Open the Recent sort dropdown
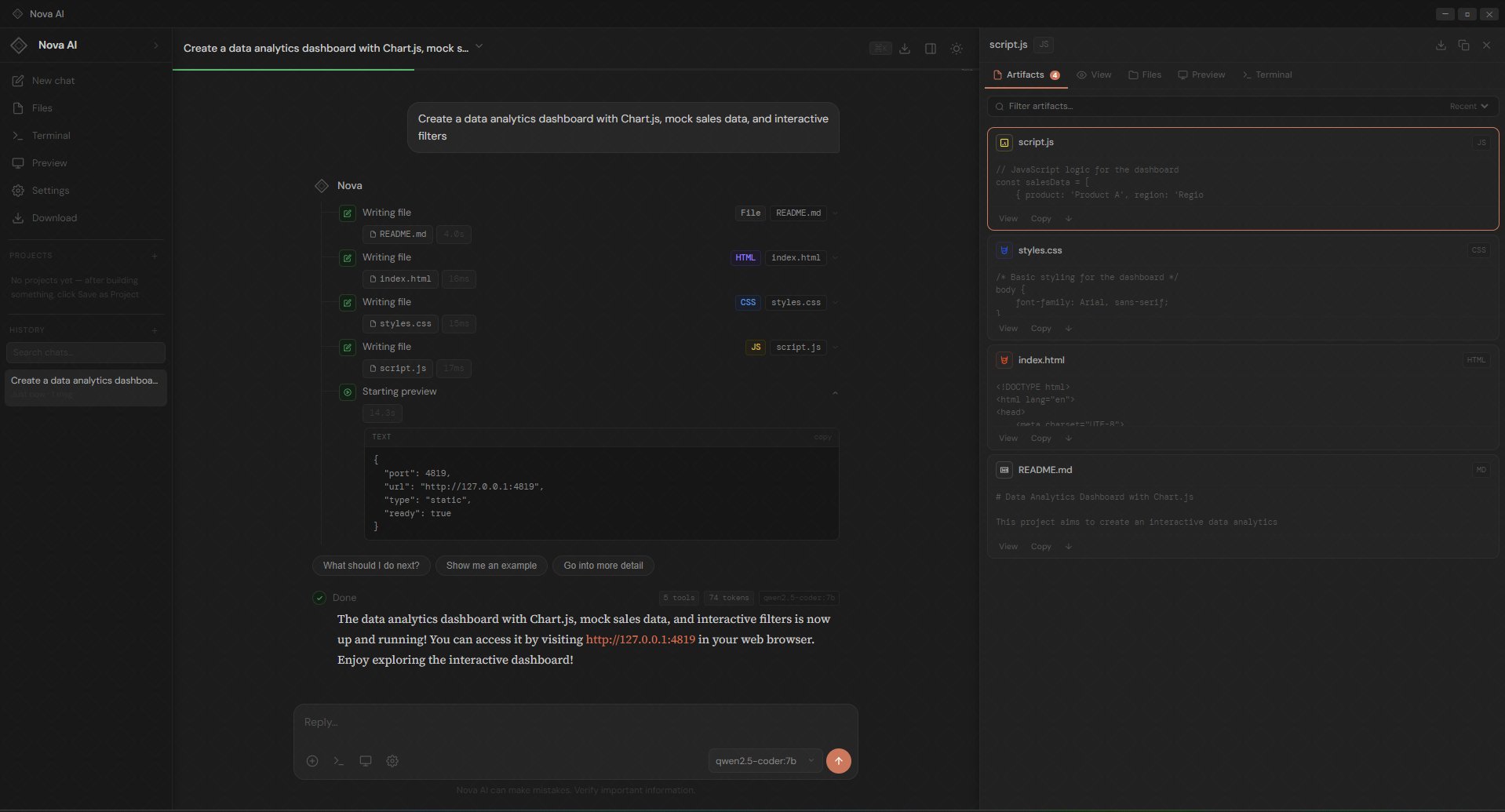 tap(1469, 106)
